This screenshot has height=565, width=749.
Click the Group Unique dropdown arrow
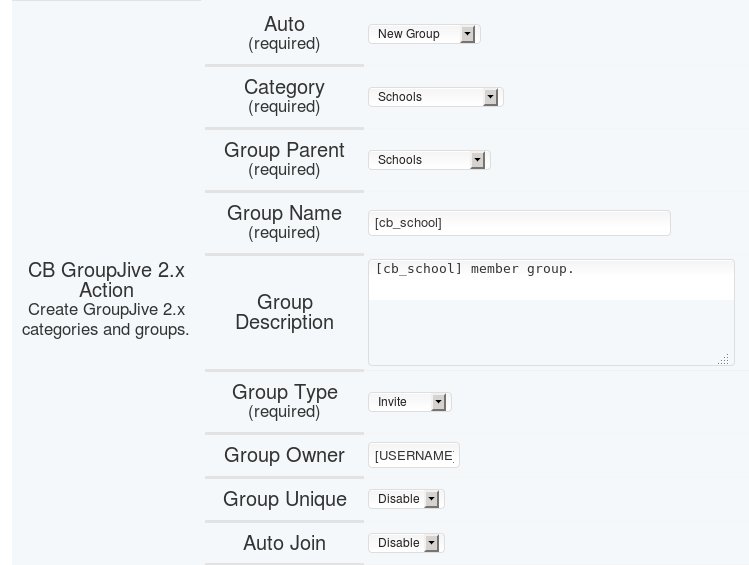432,499
